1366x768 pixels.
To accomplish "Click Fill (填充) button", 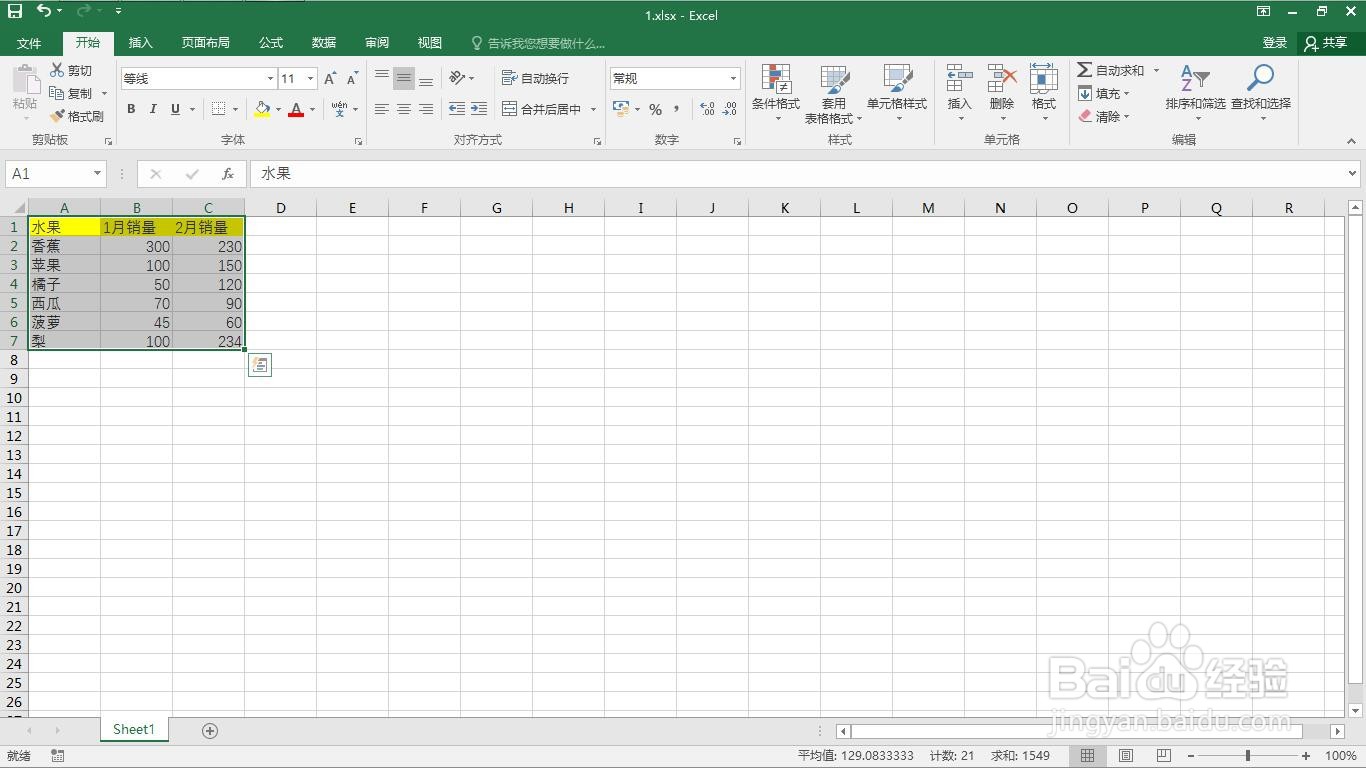I will pyautogui.click(x=1104, y=93).
